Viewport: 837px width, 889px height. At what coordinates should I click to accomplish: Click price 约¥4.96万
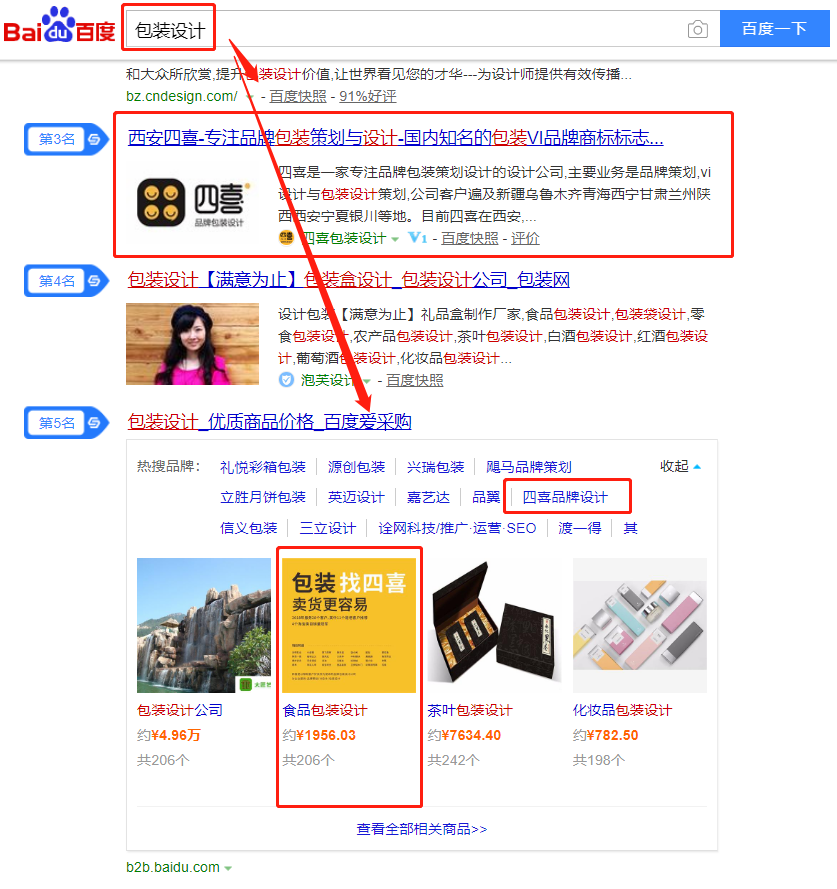[x=169, y=735]
